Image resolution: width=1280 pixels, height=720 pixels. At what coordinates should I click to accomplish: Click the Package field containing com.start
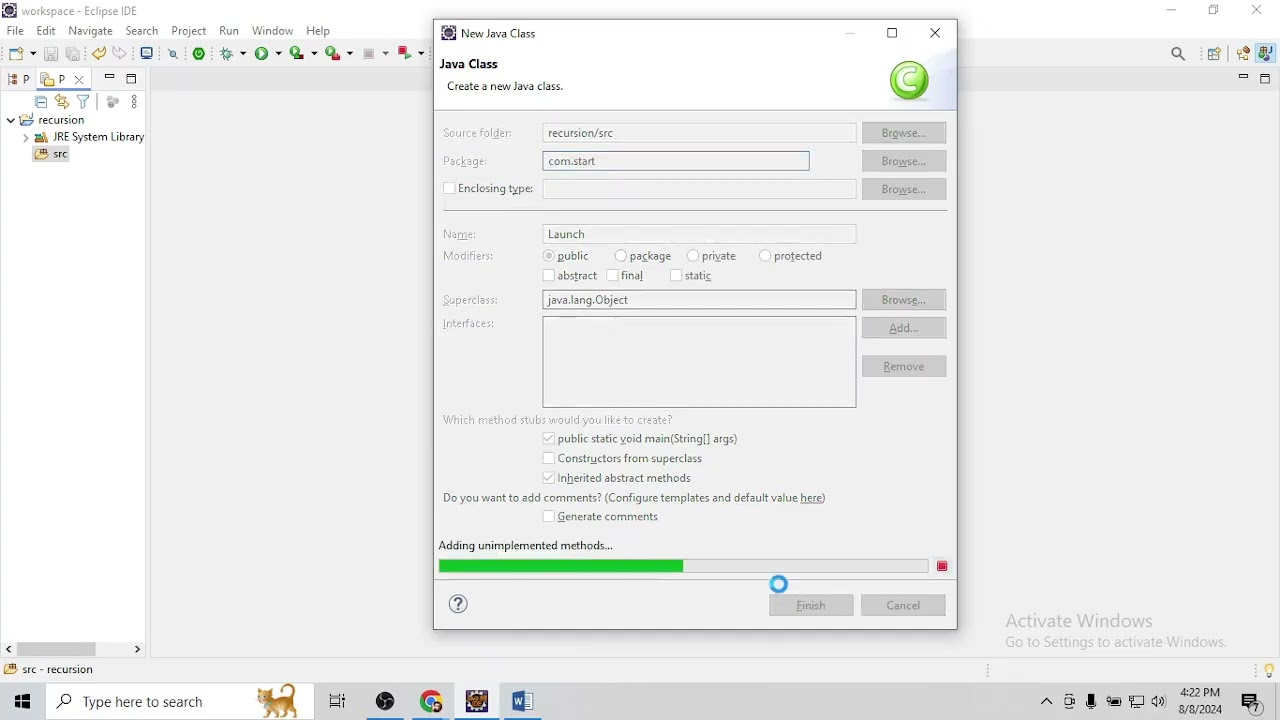676,161
